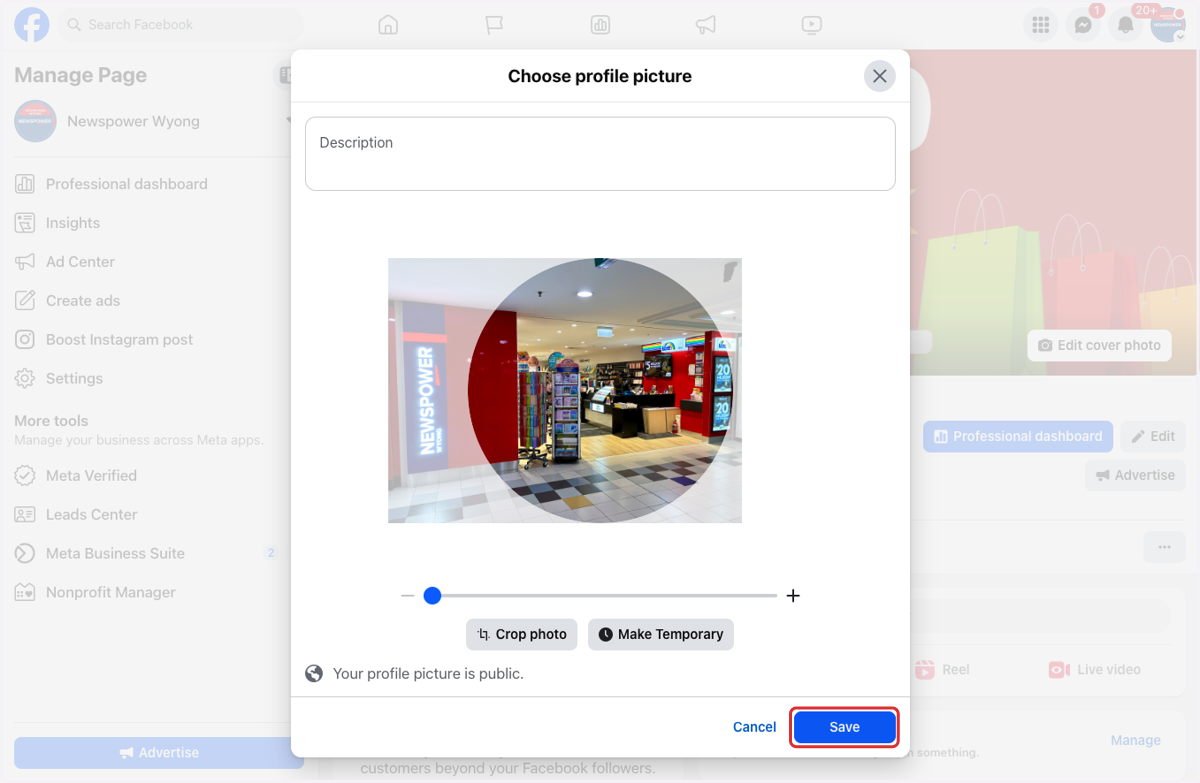Open the Messenger icon
1200x783 pixels.
[x=1083, y=25]
